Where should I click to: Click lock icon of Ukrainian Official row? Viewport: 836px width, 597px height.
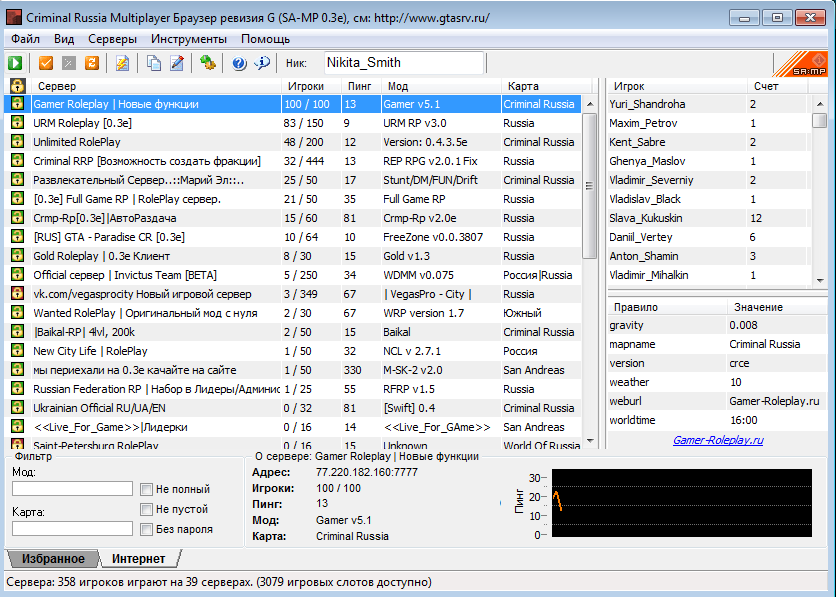click(x=18, y=408)
